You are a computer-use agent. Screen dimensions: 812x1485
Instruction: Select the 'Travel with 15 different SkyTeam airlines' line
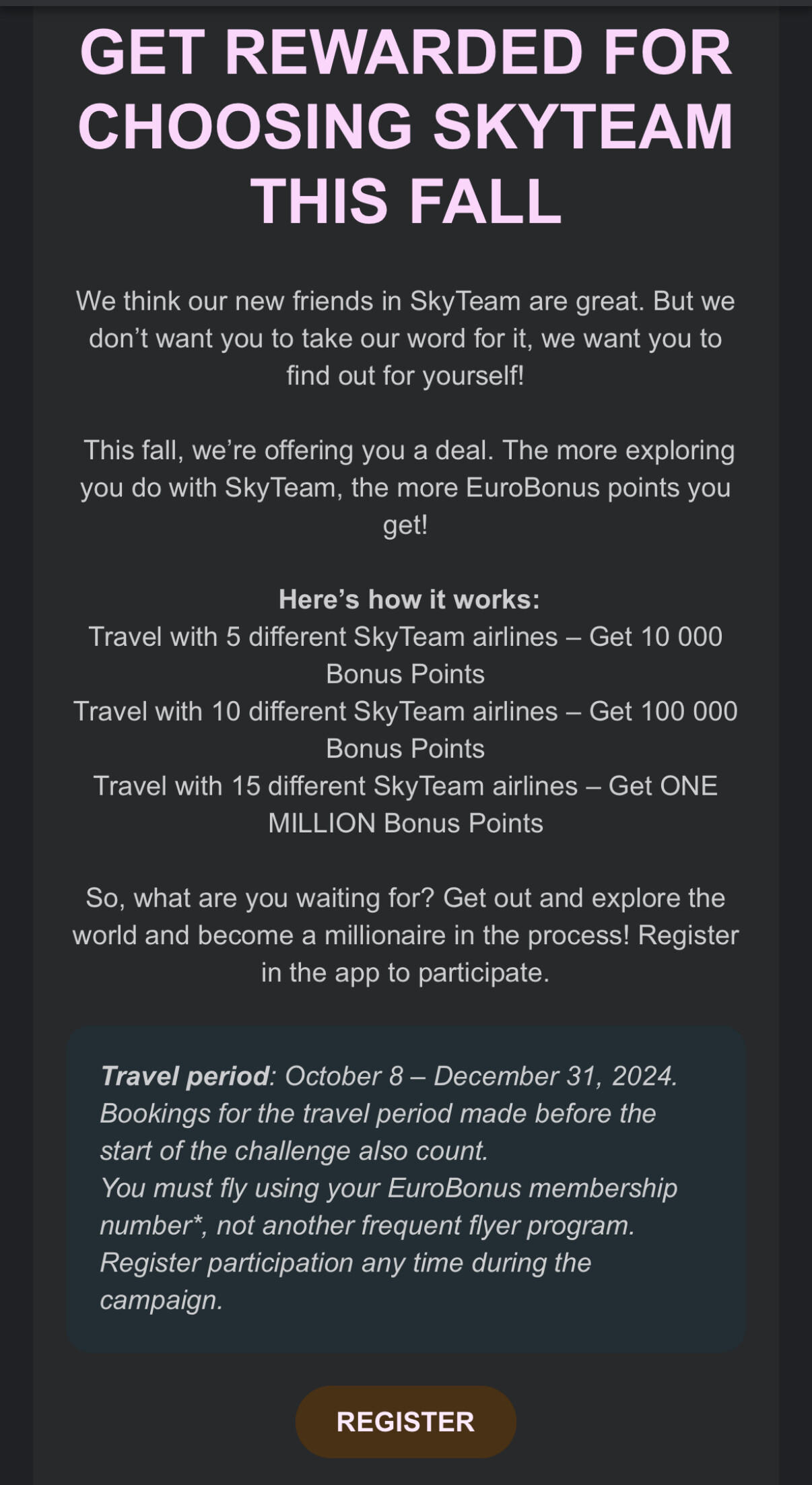coord(335,787)
